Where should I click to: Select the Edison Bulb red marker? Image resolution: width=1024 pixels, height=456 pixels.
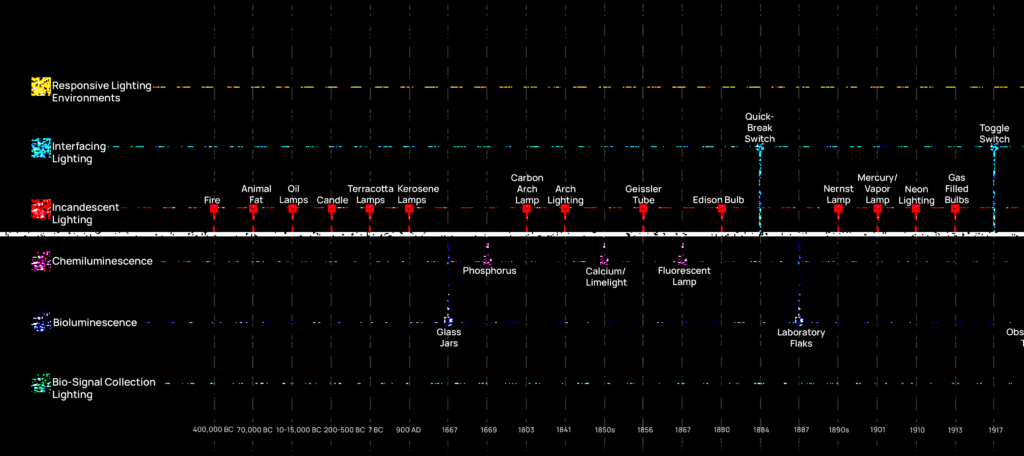coord(720,212)
